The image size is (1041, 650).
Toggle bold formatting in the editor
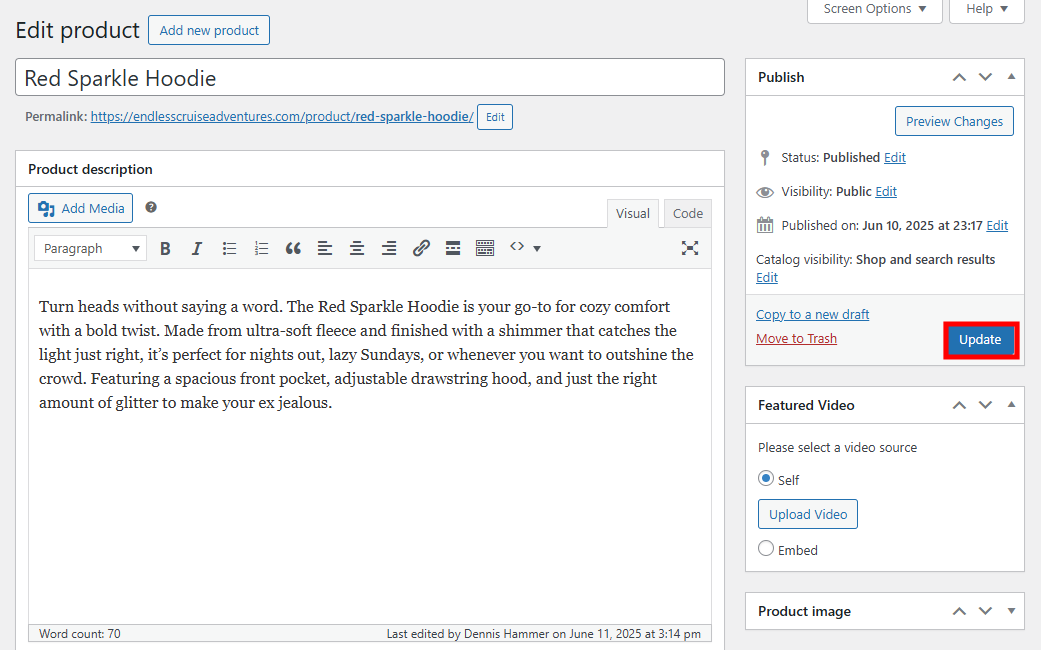tap(165, 248)
